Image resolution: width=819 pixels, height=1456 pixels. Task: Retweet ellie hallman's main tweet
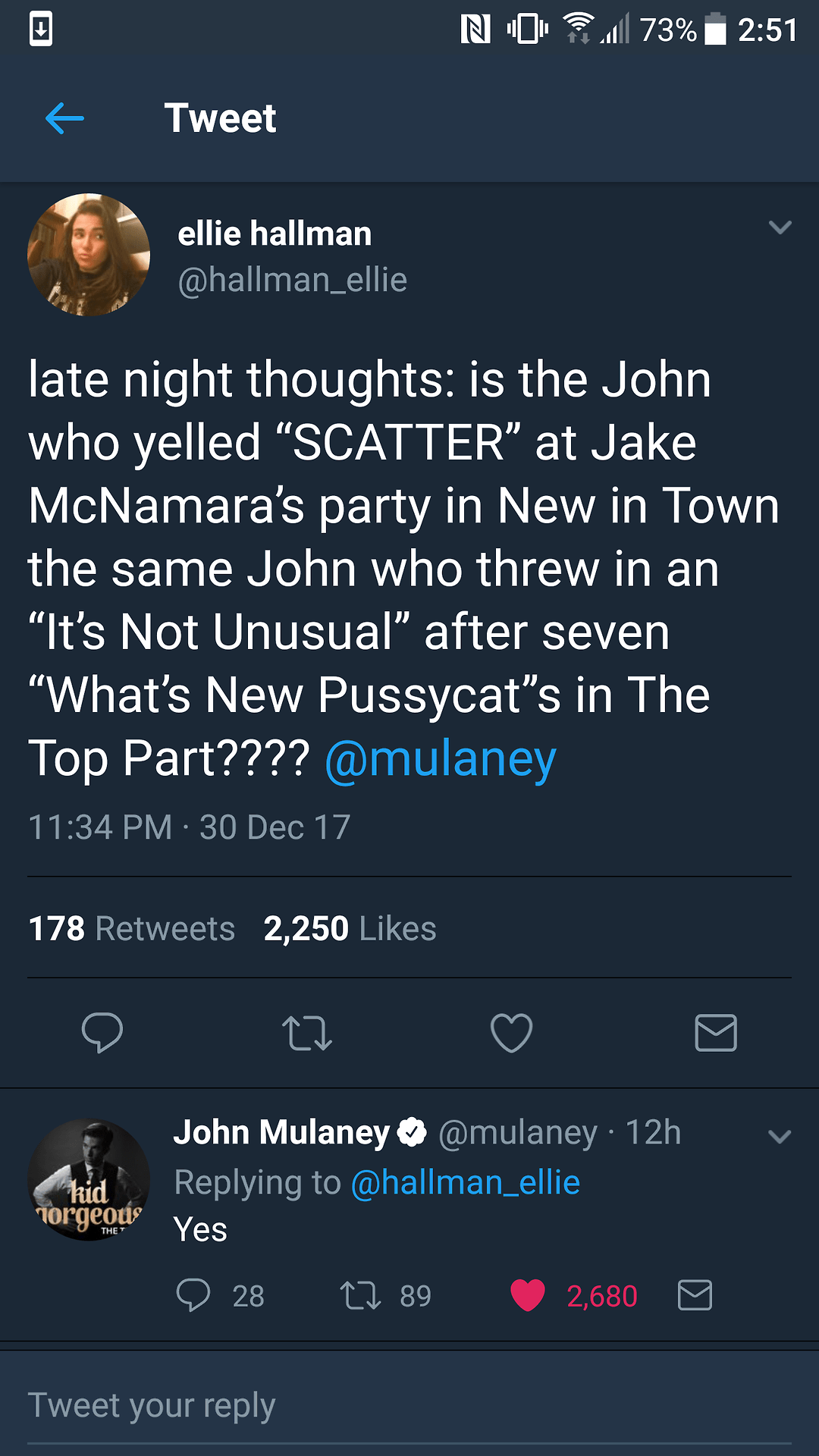point(306,1033)
